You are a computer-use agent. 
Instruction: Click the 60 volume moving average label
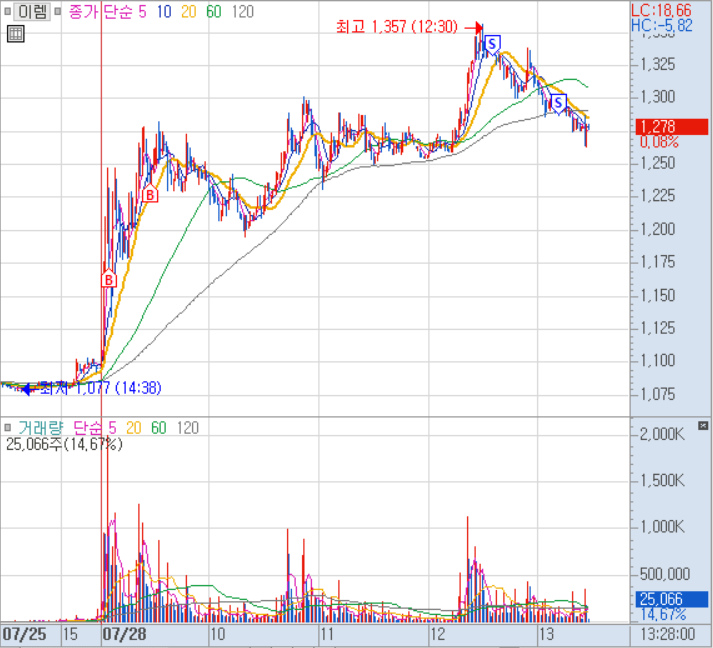(158, 427)
